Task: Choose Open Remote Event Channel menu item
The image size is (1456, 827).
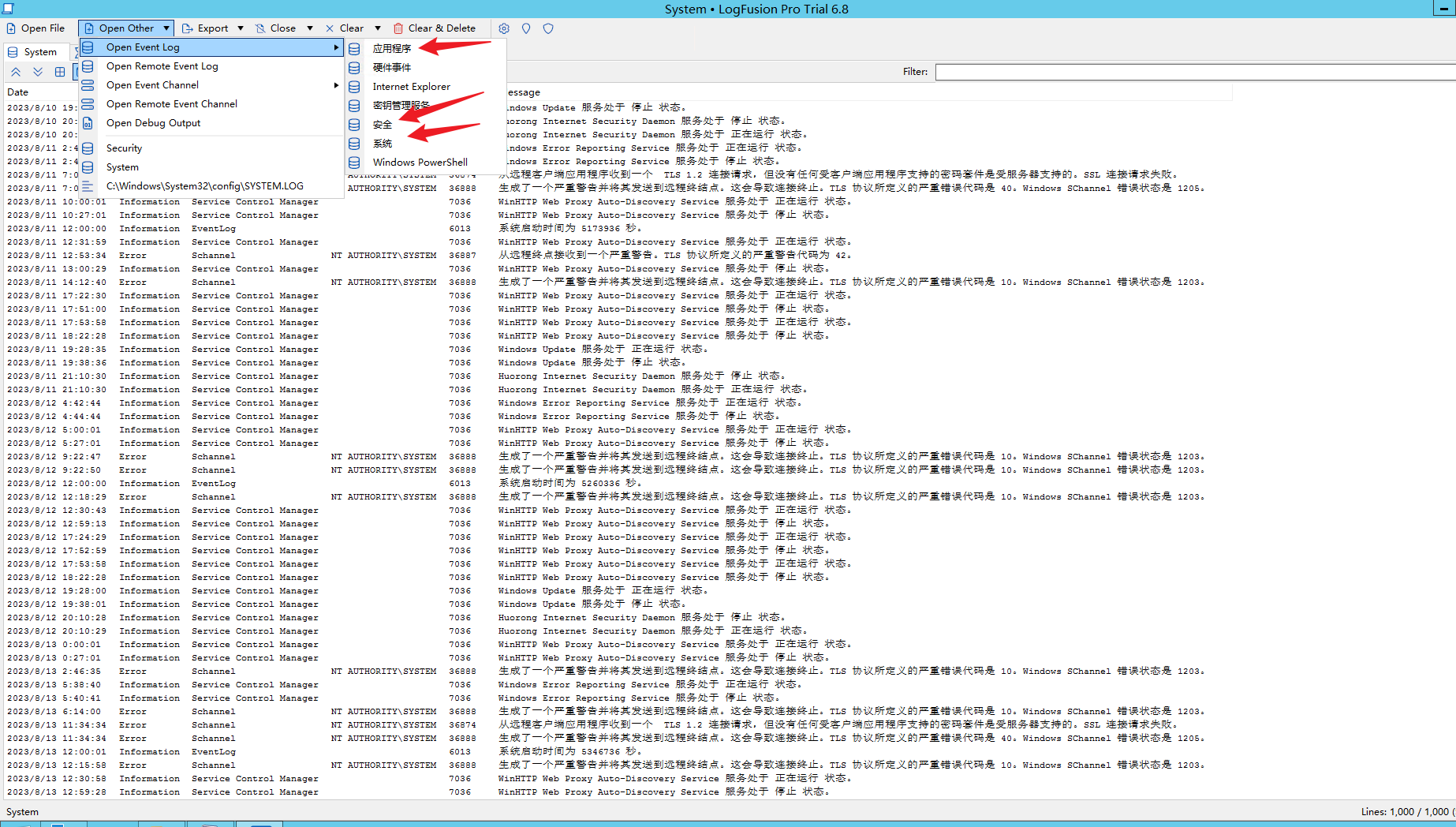Action: click(172, 103)
